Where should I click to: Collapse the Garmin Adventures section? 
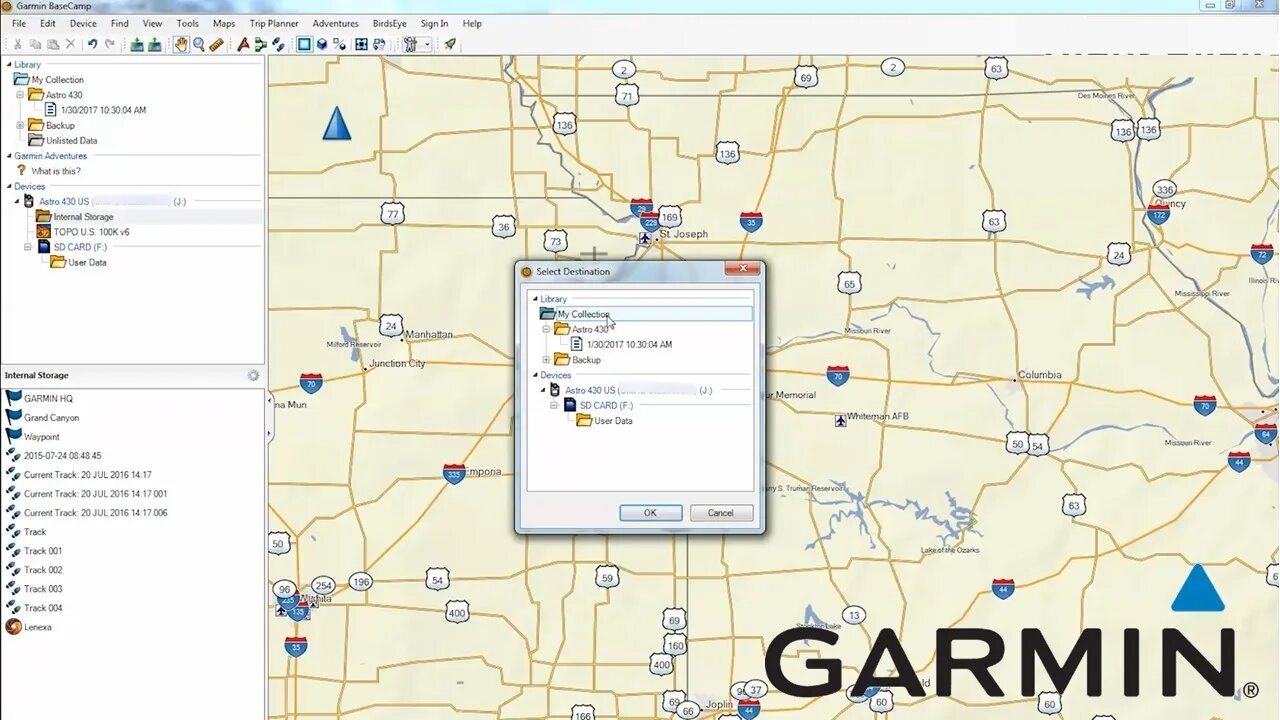pyautogui.click(x=8, y=156)
